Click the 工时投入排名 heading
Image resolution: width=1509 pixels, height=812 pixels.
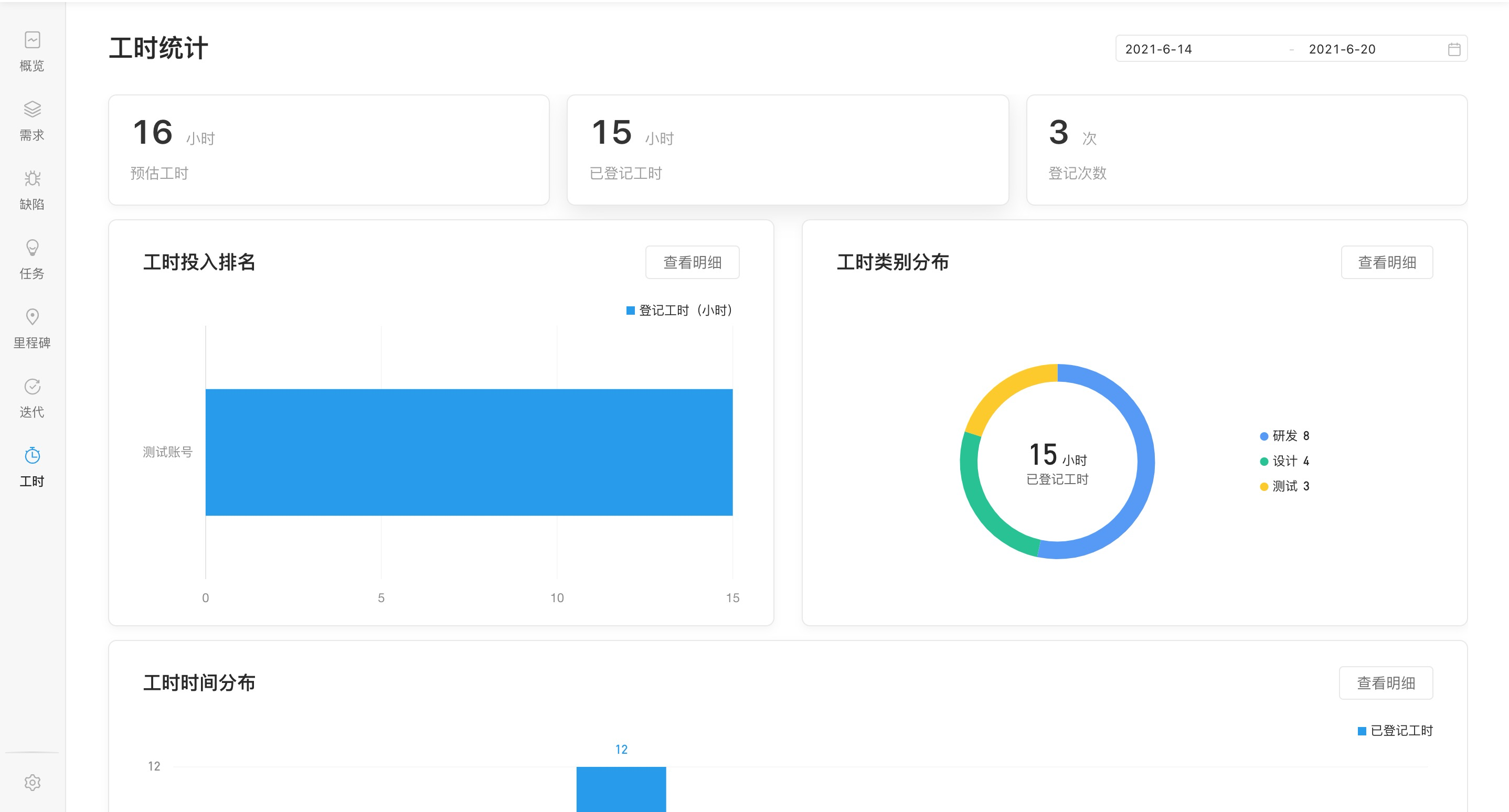coord(199,262)
